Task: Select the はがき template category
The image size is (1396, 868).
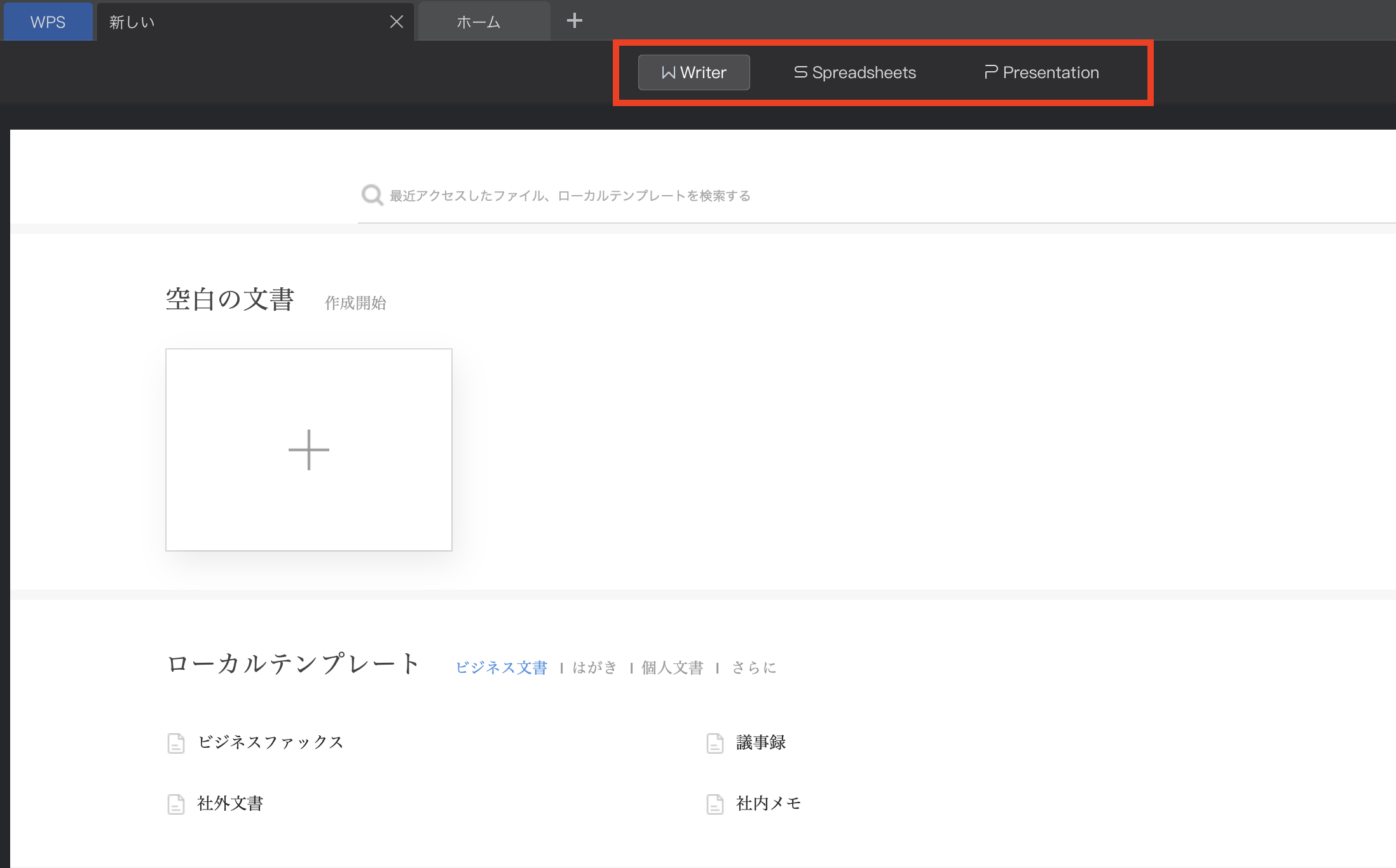Action: (x=595, y=667)
